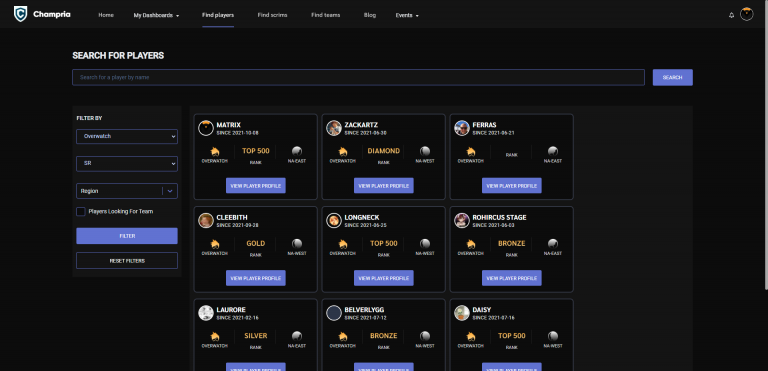Click NA-West region globe on Cleebith card

tap(297, 244)
